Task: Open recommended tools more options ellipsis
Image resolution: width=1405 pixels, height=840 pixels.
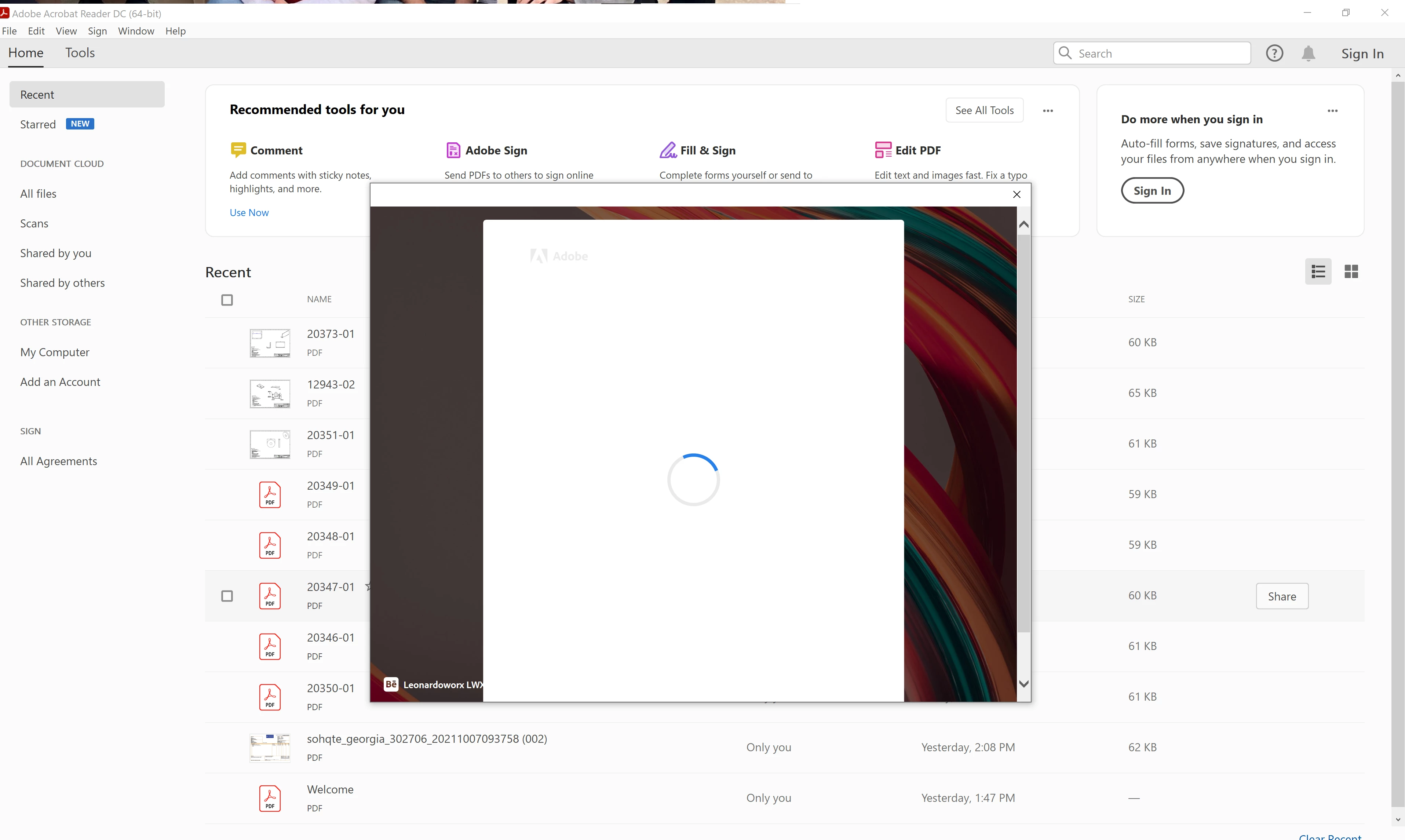Action: (1048, 111)
